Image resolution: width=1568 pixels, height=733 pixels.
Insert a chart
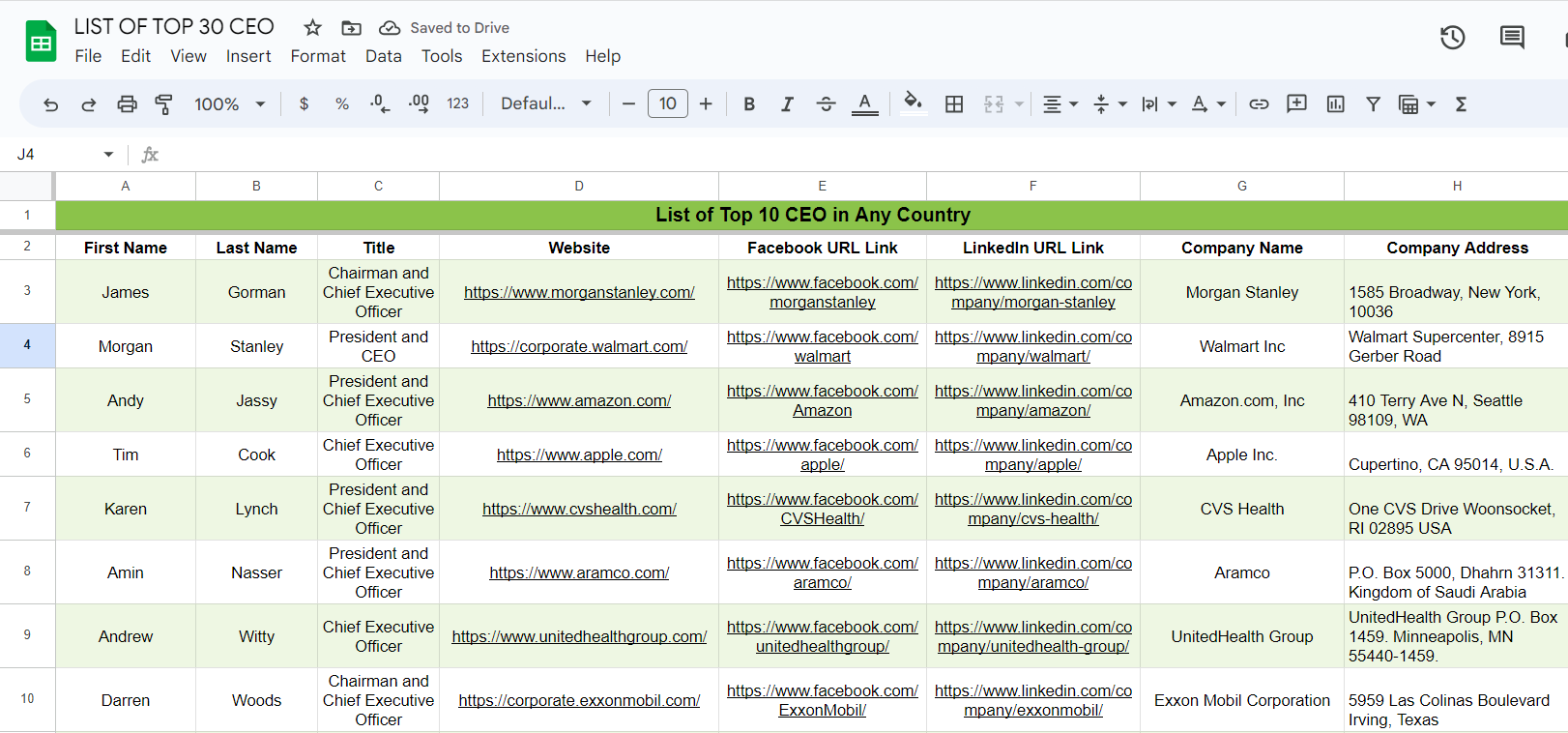pyautogui.click(x=1335, y=103)
